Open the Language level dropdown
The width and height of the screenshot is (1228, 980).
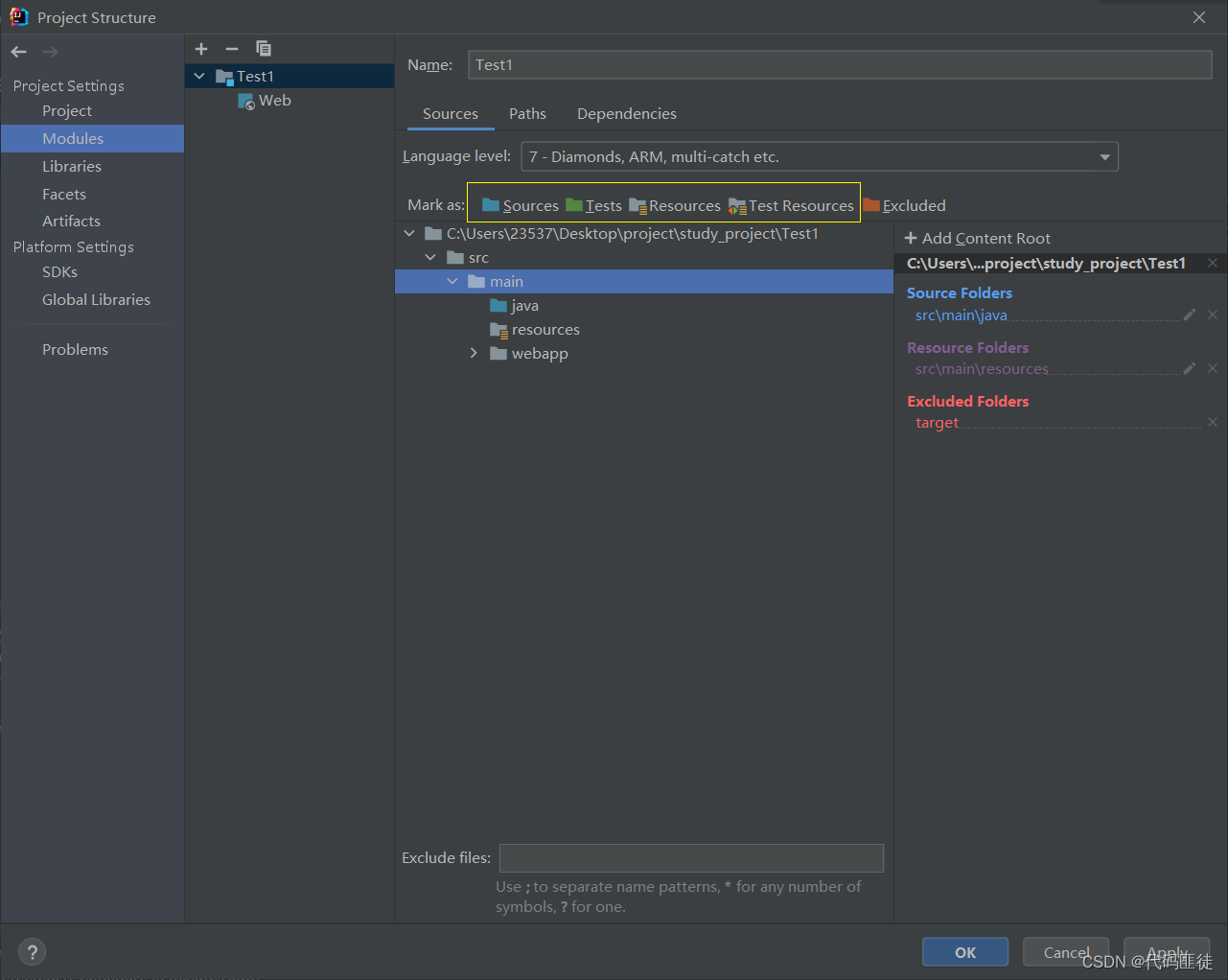click(x=820, y=156)
